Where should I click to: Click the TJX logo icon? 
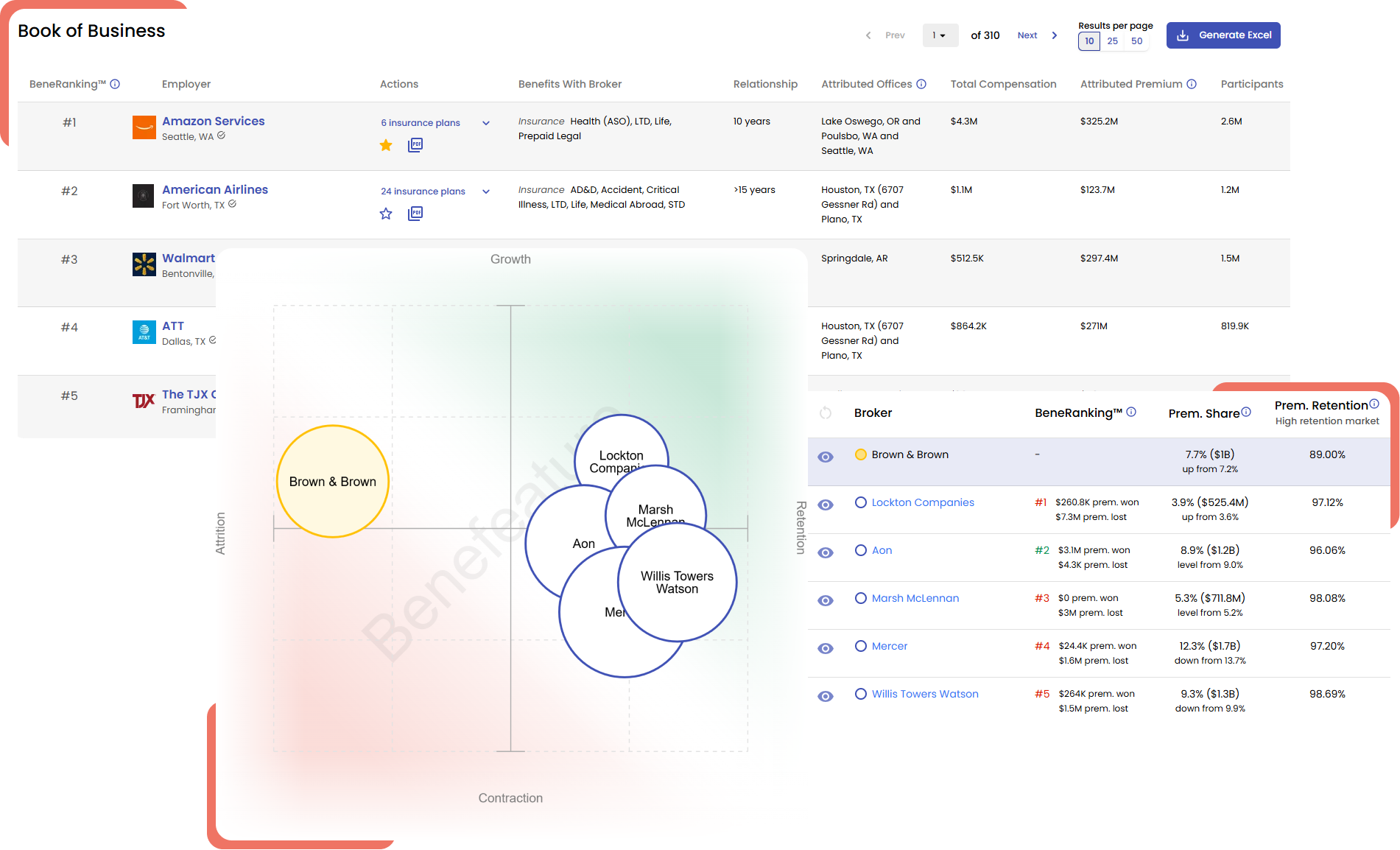click(x=144, y=401)
